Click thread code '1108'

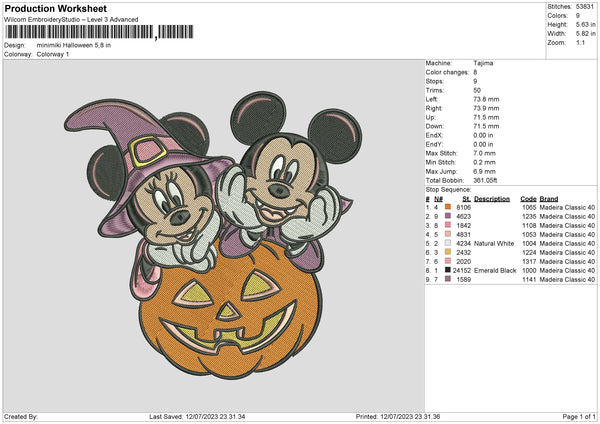(529, 225)
